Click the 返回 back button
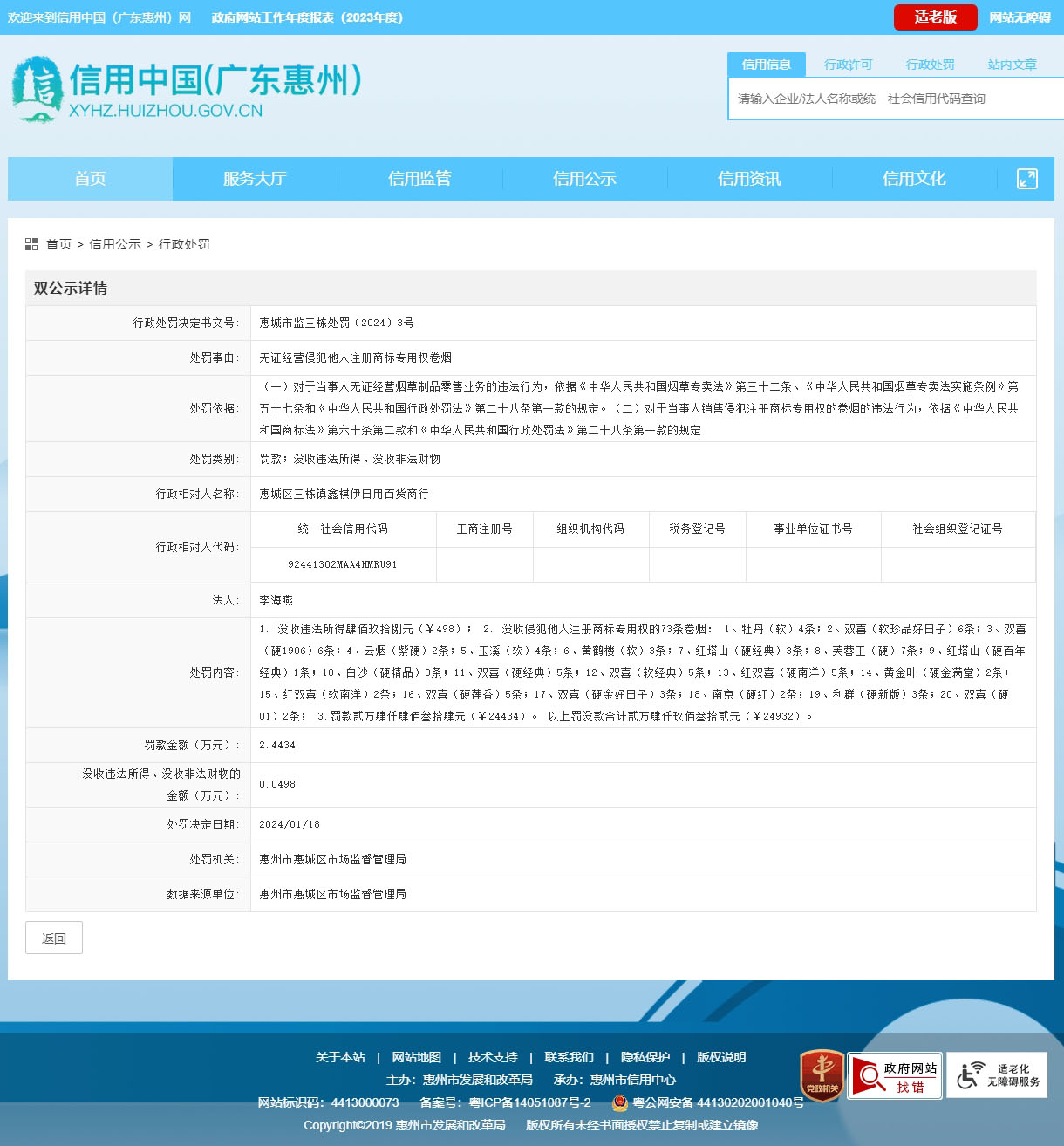 coord(54,938)
